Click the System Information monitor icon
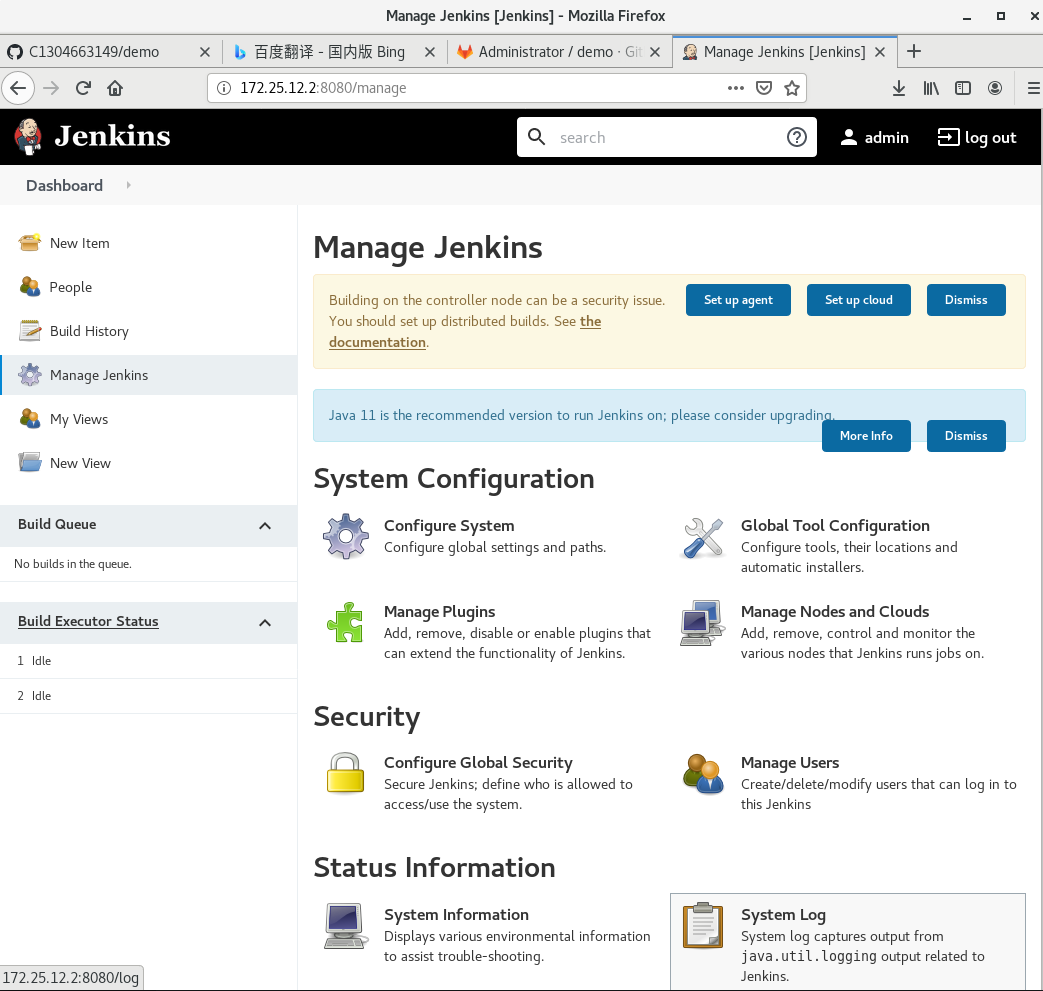Screen dimensions: 1043x991 coord(345,925)
